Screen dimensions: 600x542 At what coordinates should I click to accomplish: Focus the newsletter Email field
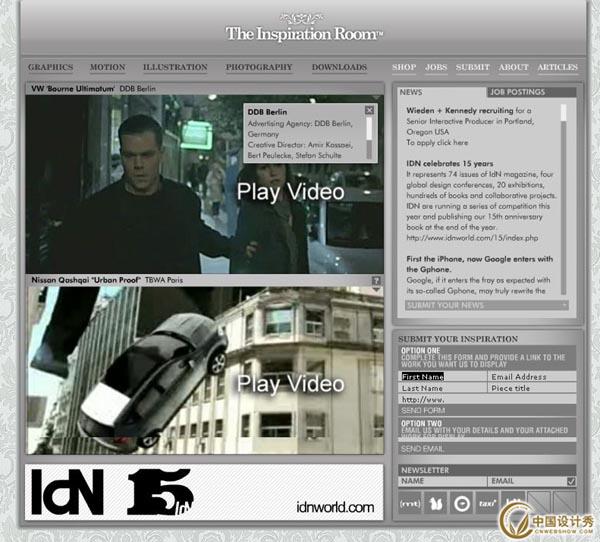coord(527,481)
